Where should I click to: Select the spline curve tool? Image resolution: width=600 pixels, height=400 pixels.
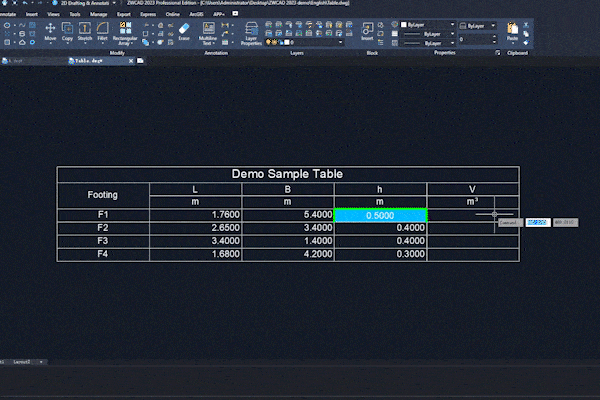tap(22, 25)
